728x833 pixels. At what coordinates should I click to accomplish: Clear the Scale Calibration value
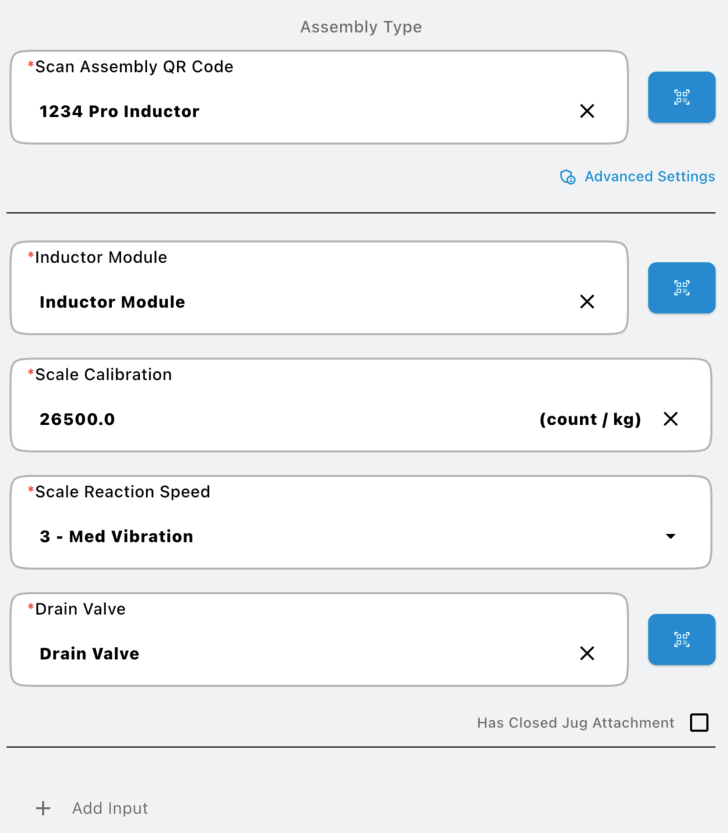(670, 419)
